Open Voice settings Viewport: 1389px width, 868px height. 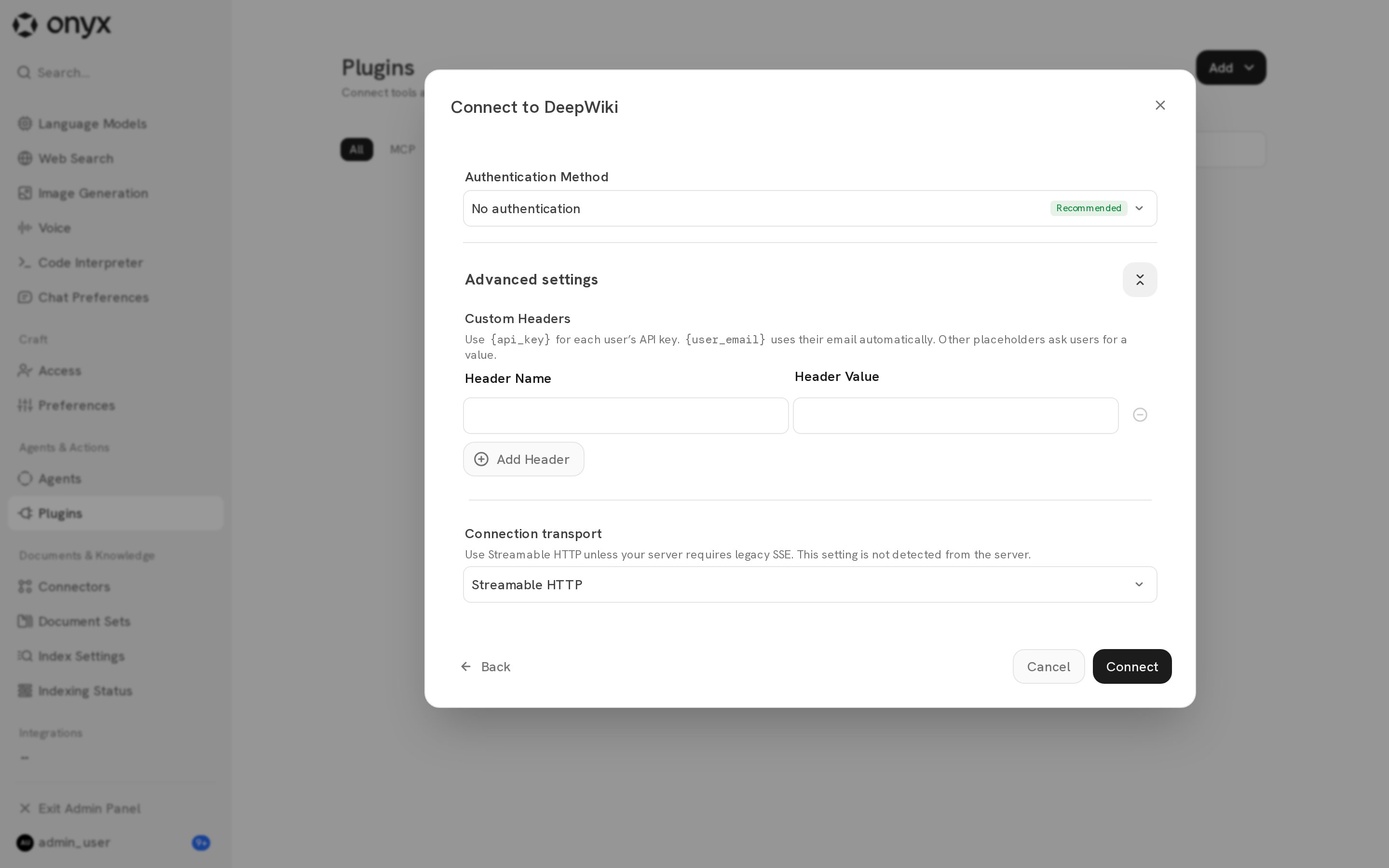tap(115, 228)
